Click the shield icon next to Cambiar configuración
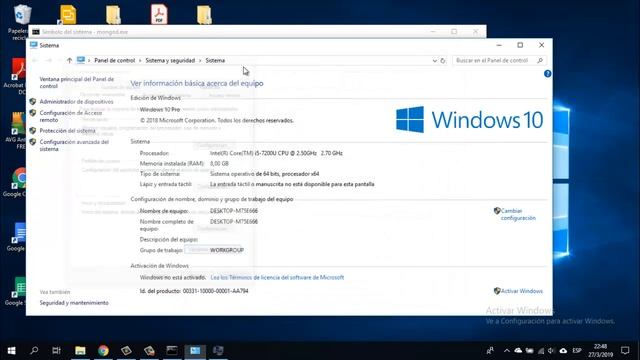 [x=497, y=211]
